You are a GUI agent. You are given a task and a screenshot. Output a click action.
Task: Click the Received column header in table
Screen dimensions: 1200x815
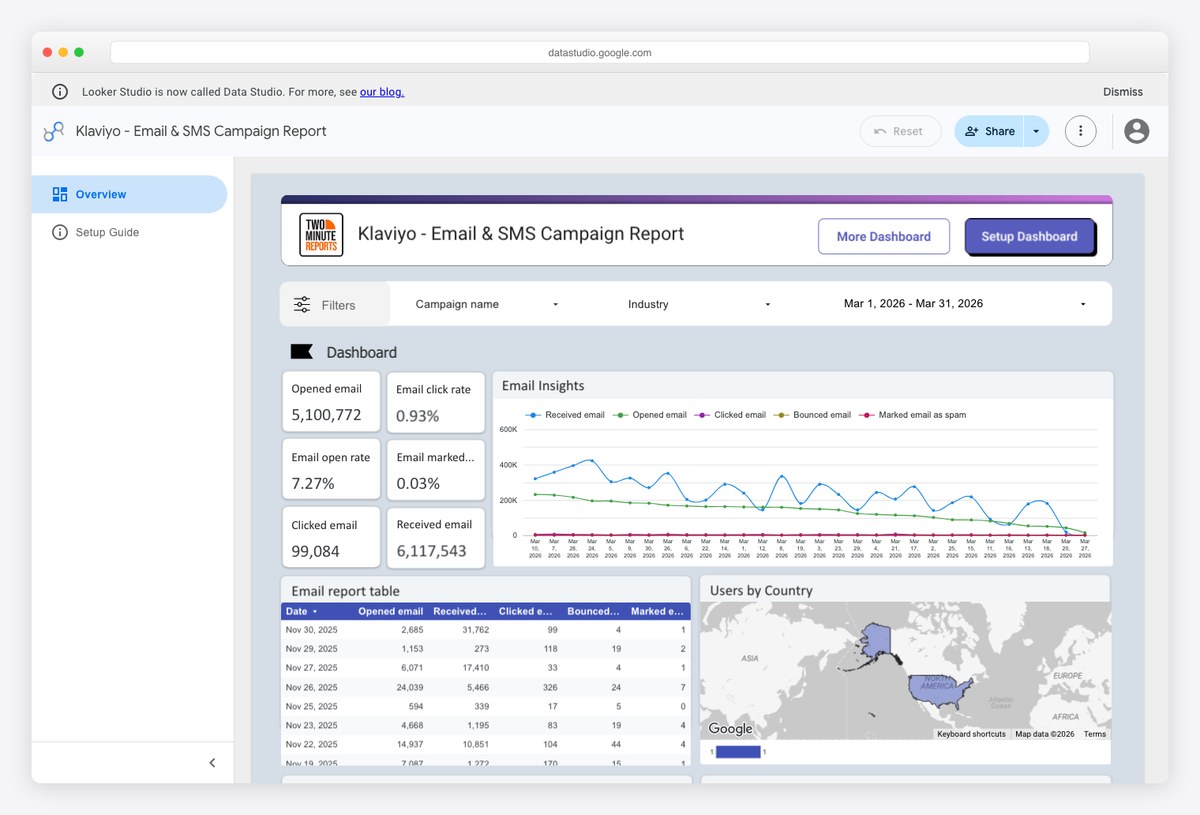[x=461, y=611]
